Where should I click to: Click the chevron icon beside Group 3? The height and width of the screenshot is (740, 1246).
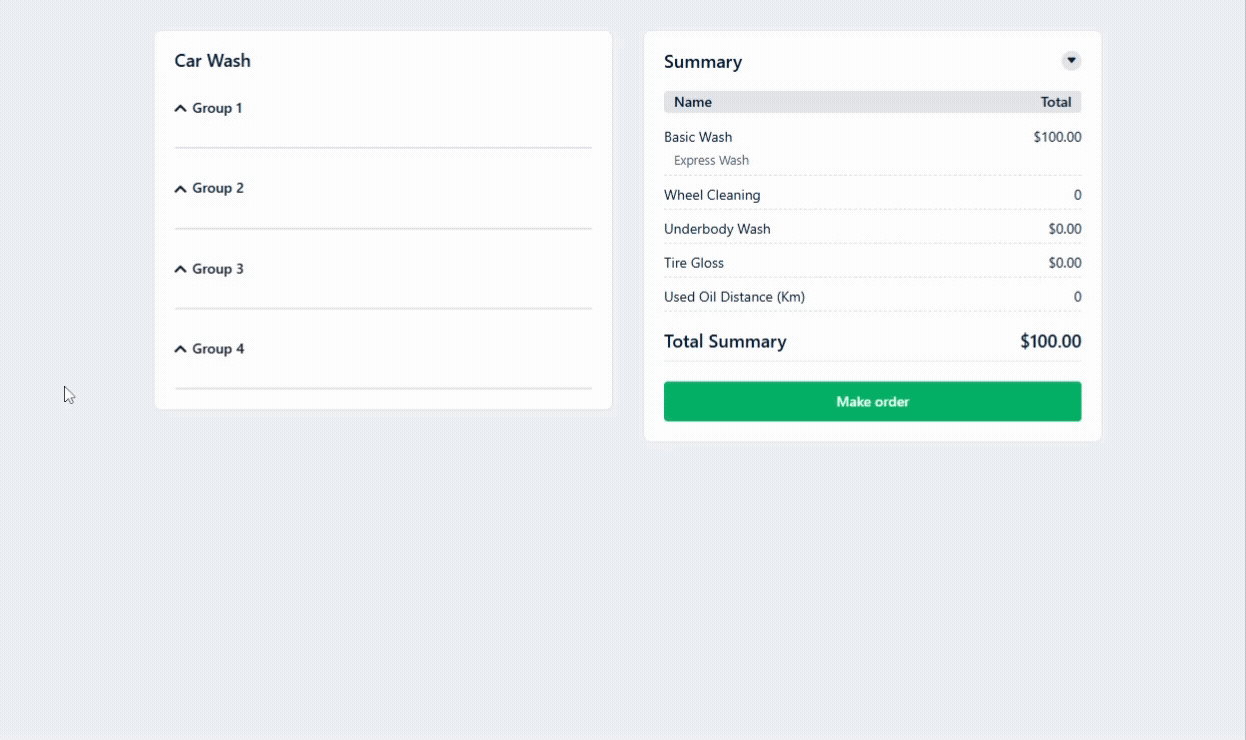(x=181, y=269)
